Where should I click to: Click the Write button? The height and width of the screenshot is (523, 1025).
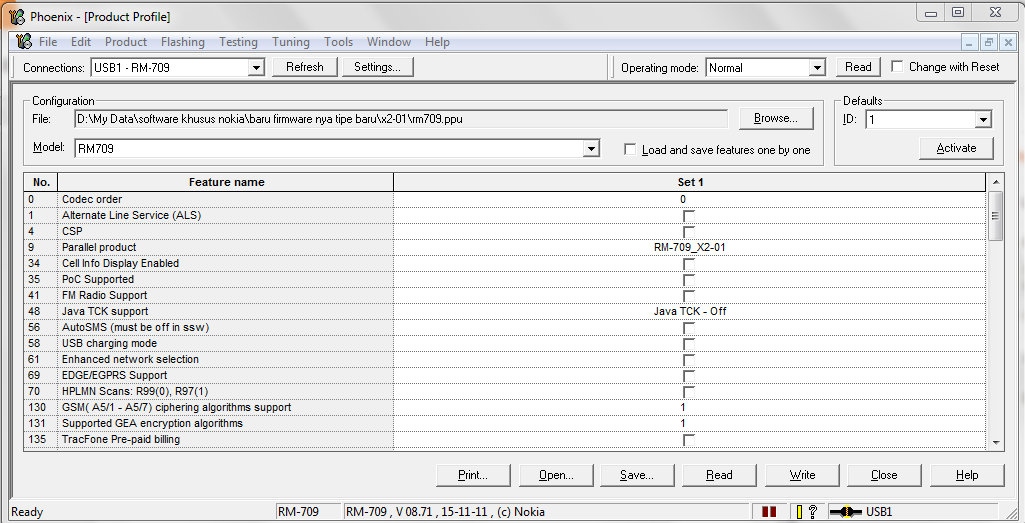coord(802,475)
